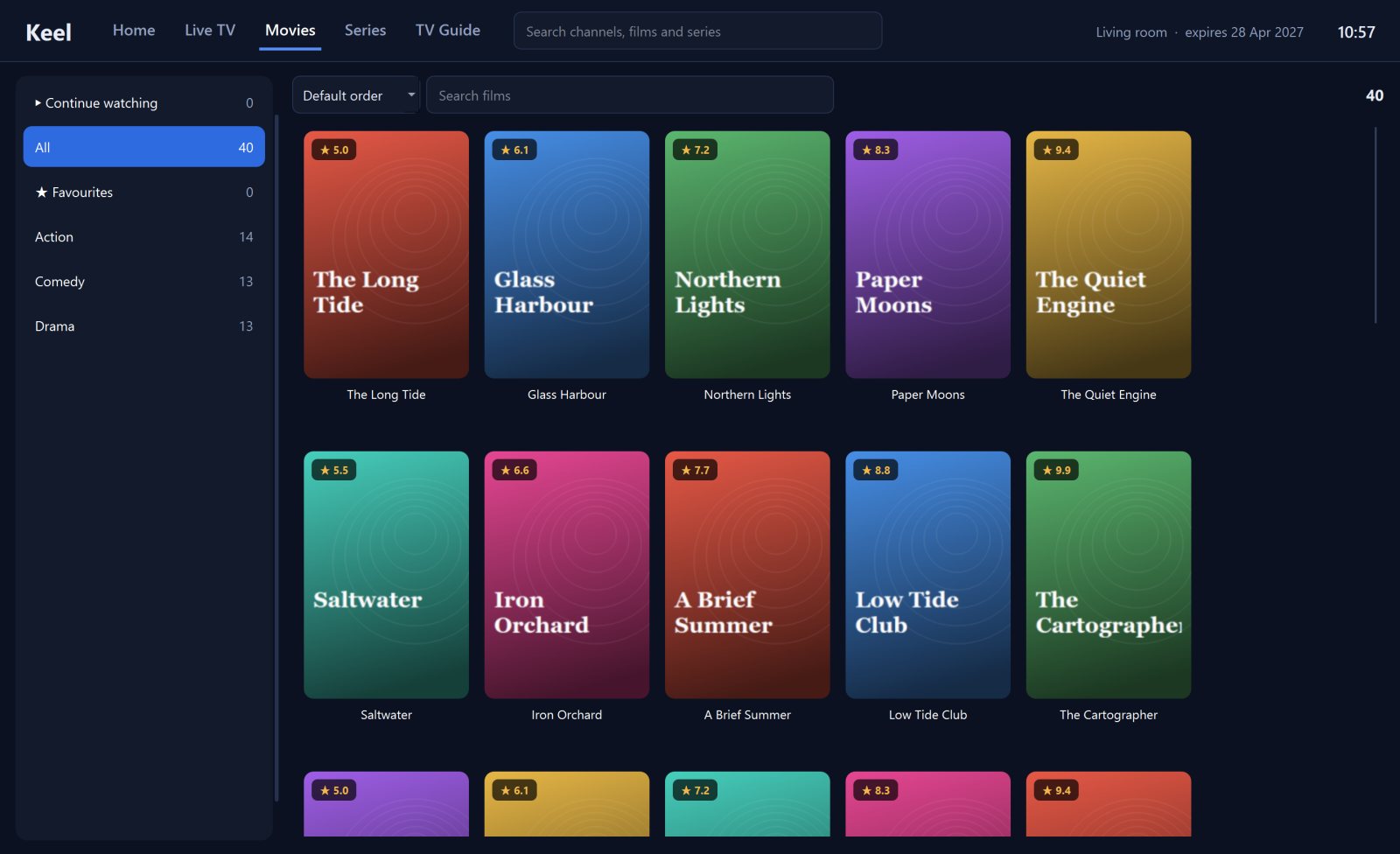
Task: Switch to the Live TV tab
Action: click(x=210, y=31)
